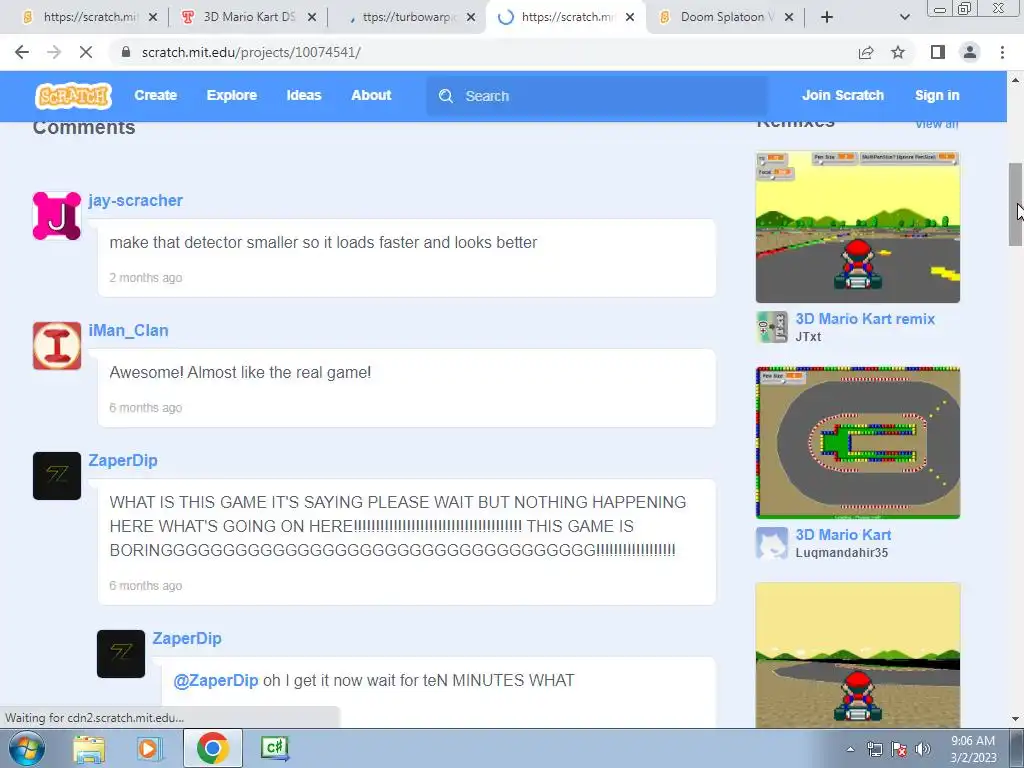The image size is (1024, 768).
Task: Open ZaperDip's profile link on the reply
Action: click(x=187, y=638)
